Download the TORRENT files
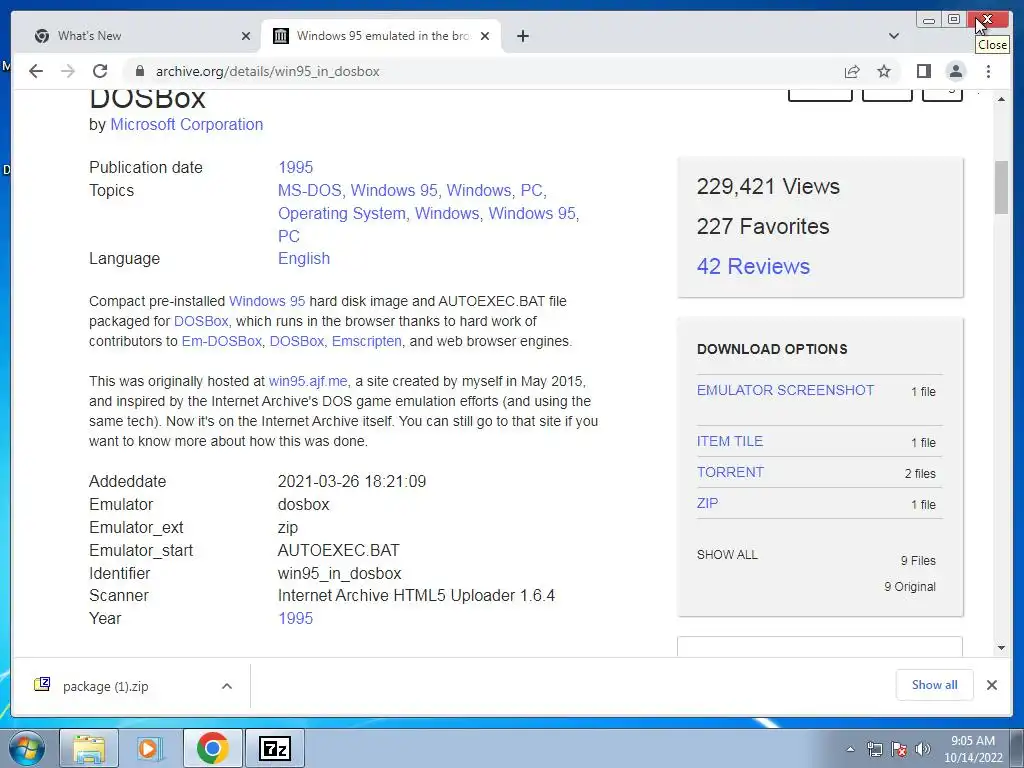The image size is (1024, 768). [730, 472]
